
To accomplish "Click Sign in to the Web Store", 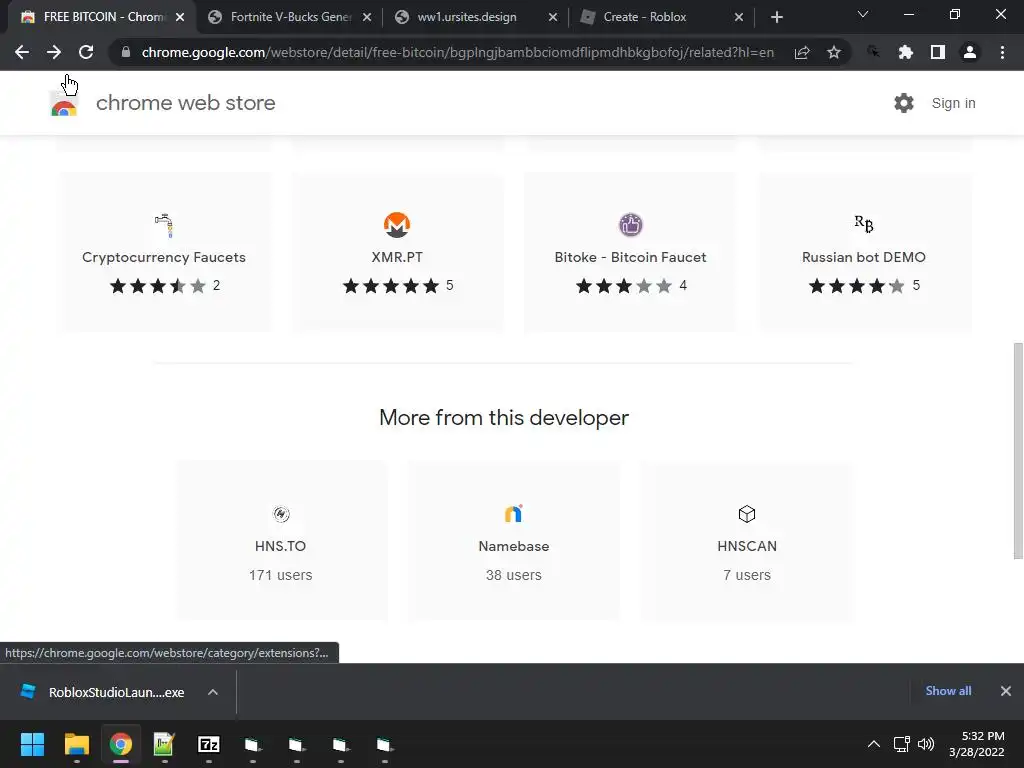I will click(953, 103).
